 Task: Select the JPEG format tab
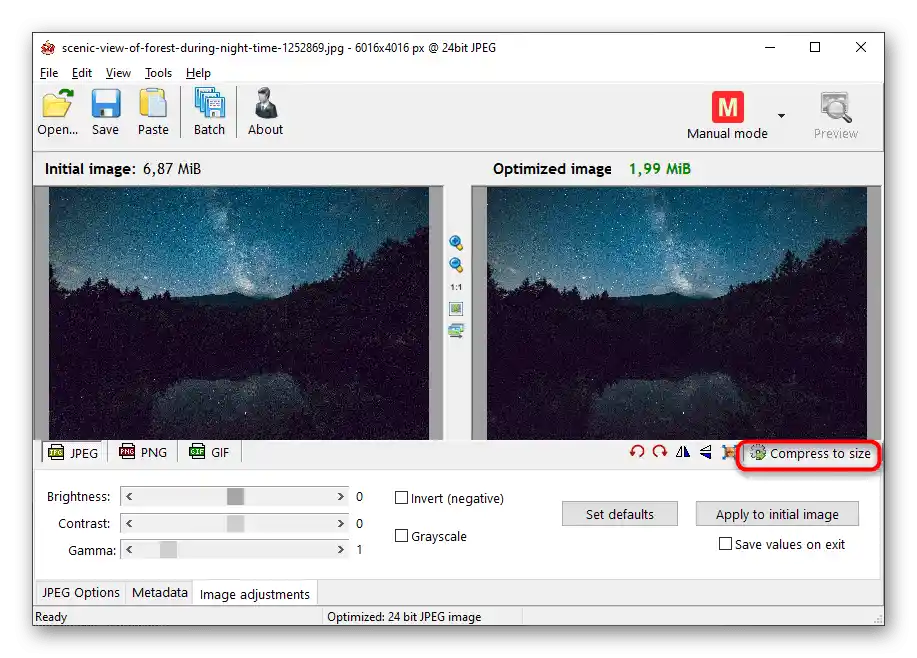pyautogui.click(x=73, y=453)
